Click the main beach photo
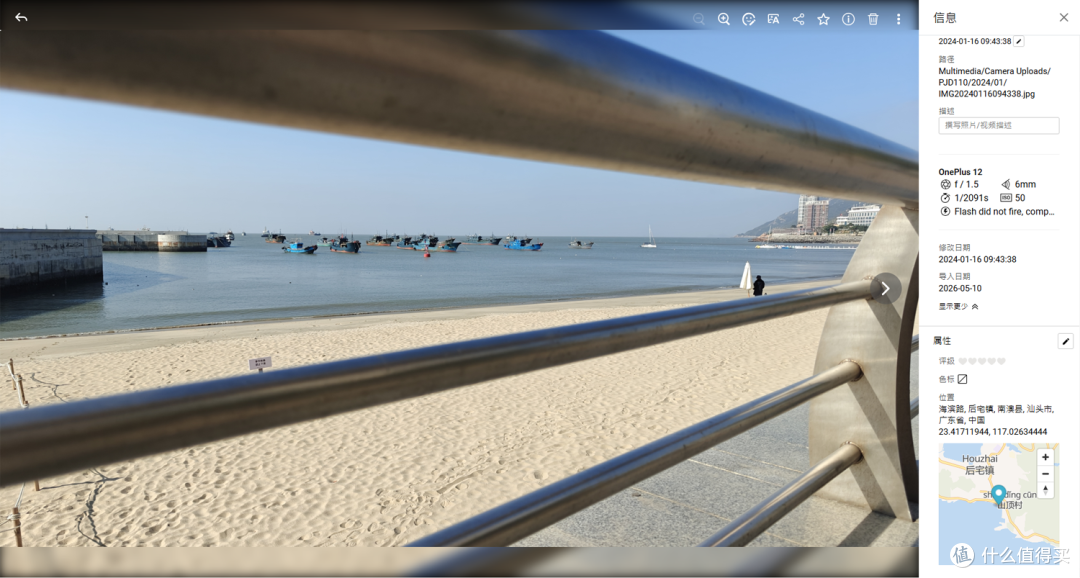 tap(459, 289)
